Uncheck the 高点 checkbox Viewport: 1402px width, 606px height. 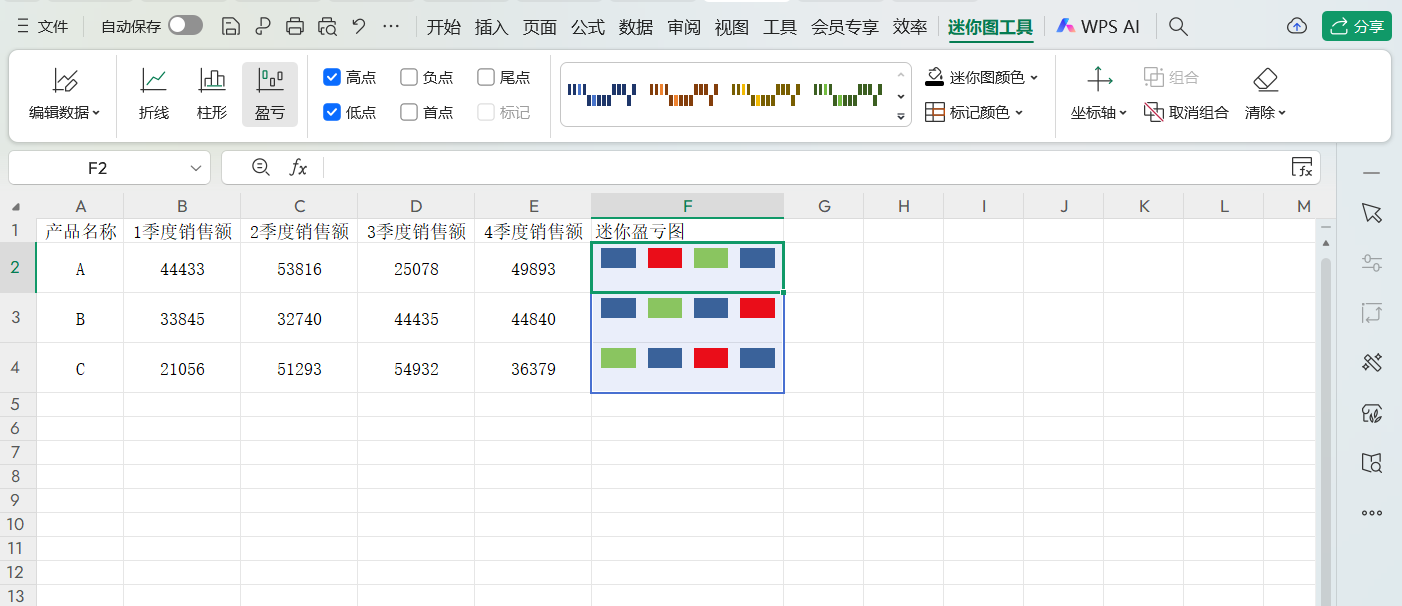tap(331, 76)
